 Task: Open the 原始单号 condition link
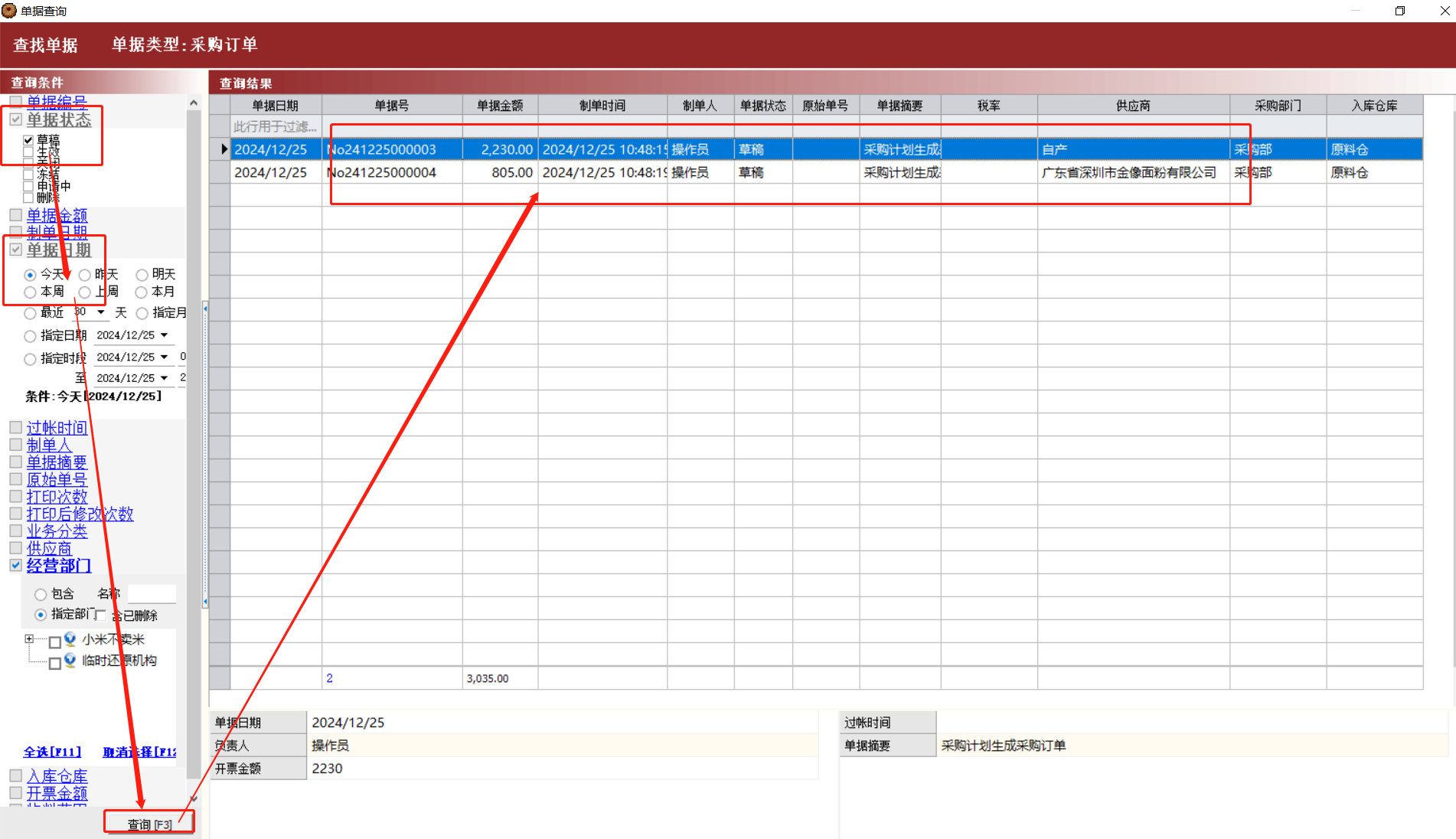tap(57, 479)
